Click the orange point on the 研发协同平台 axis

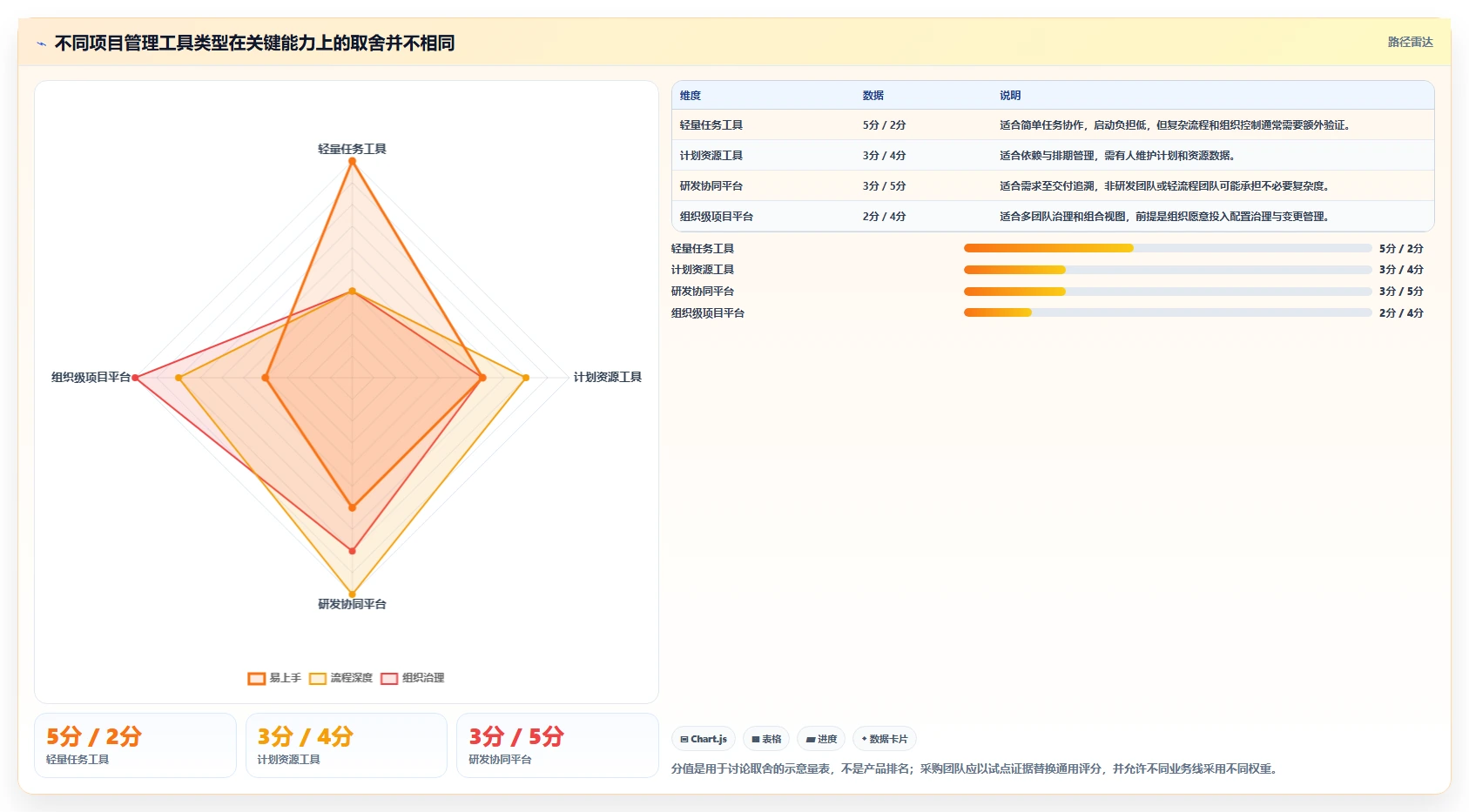click(352, 507)
